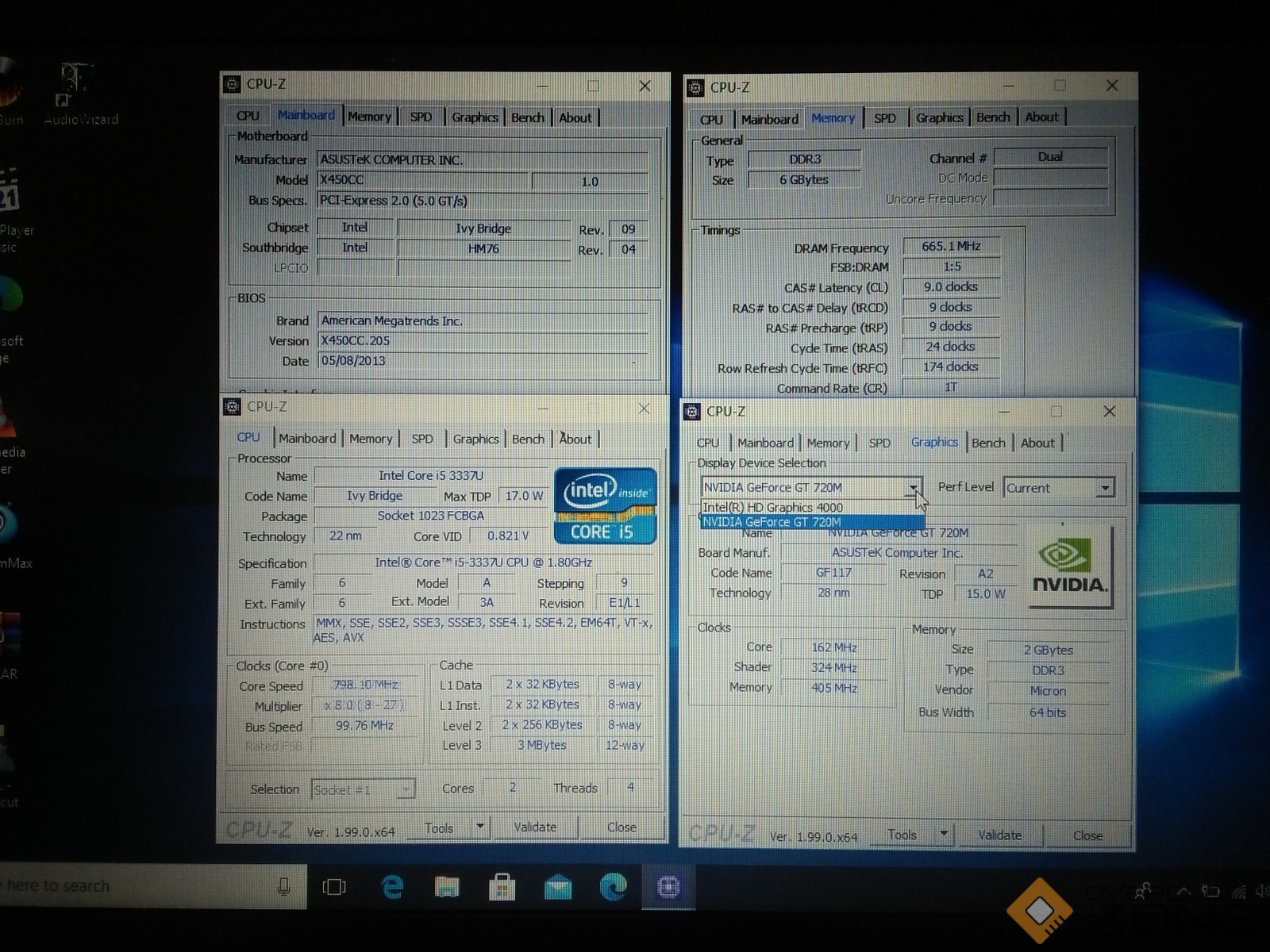Click CPU-Z app icon in Memory window title
This screenshot has height=952, width=1270.
point(695,87)
